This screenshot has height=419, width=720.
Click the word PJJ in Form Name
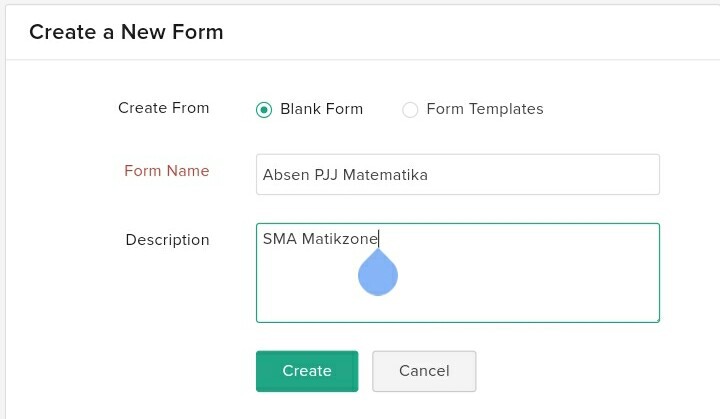click(324, 175)
